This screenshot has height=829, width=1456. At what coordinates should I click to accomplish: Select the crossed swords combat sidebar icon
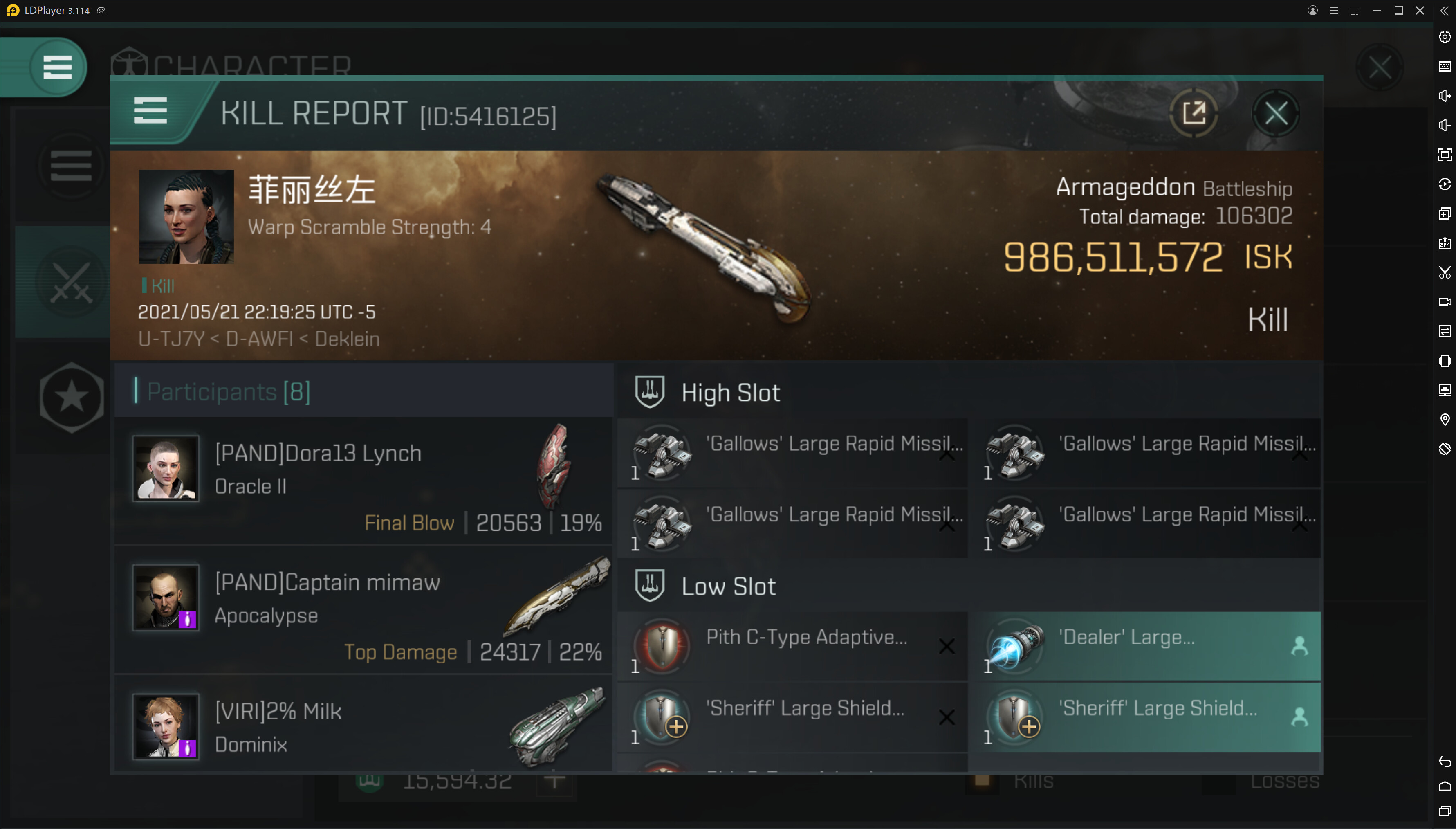71,282
